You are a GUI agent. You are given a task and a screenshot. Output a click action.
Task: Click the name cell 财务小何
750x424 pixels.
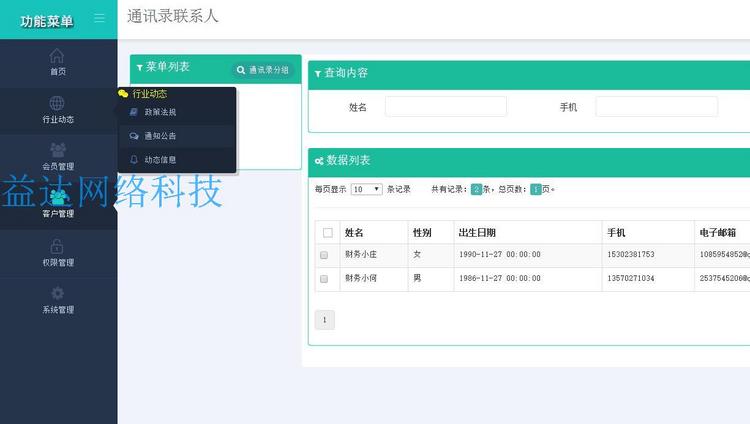tap(361, 278)
